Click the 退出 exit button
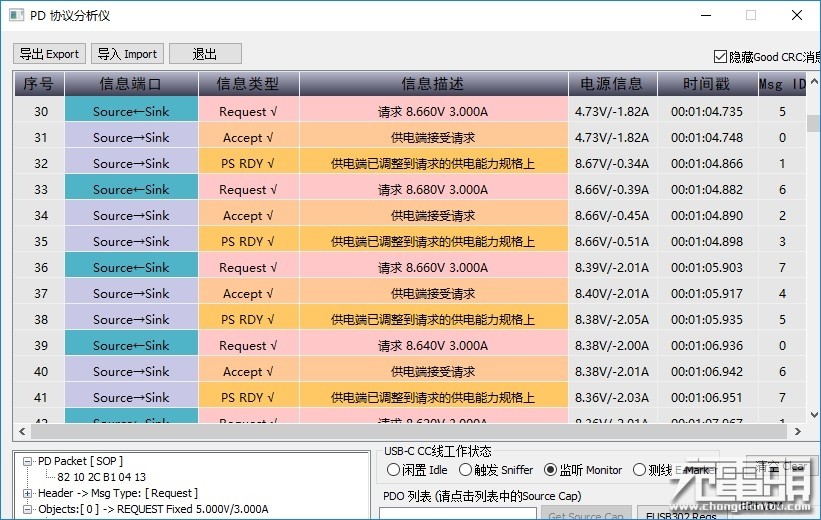The width and height of the screenshot is (821, 520). [205, 54]
